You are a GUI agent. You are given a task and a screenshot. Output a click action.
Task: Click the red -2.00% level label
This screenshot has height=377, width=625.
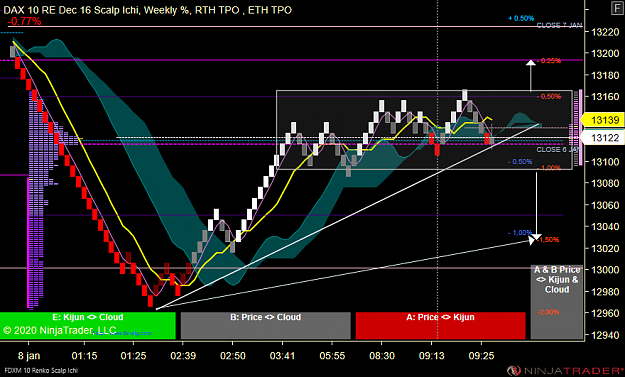coord(548,312)
